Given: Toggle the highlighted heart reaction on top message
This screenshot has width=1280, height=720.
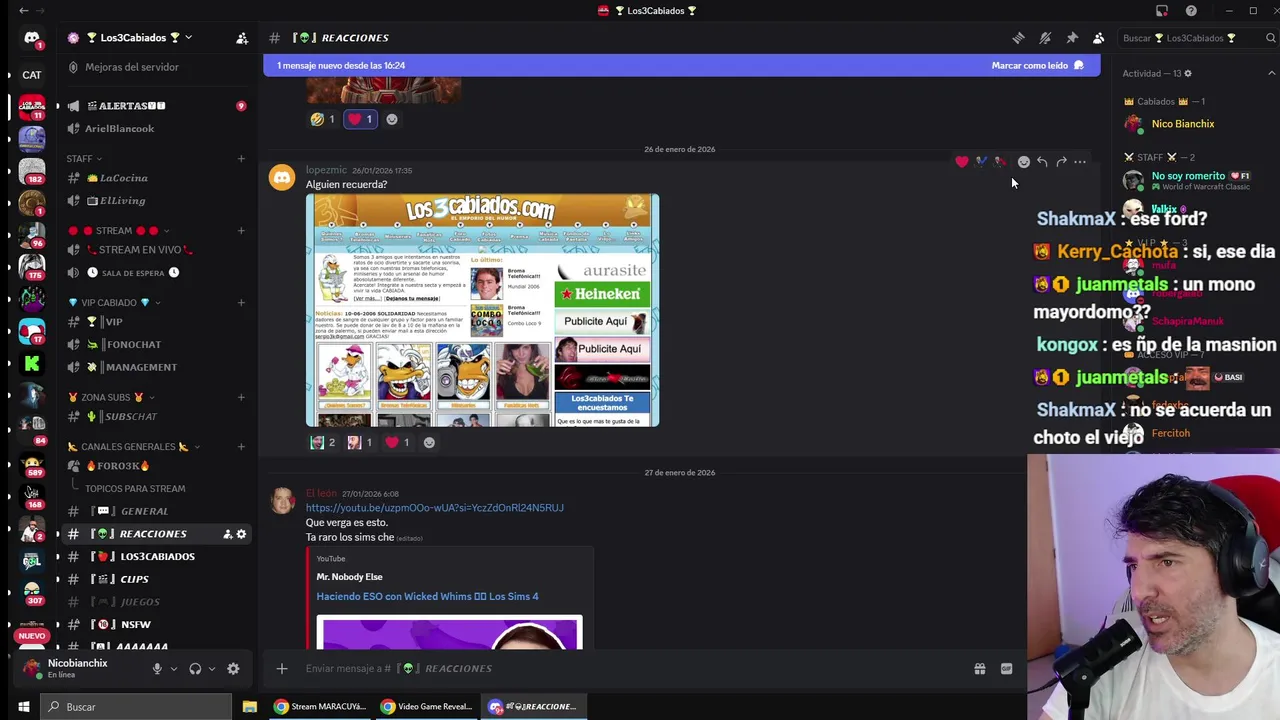Looking at the screenshot, I should (x=360, y=119).
